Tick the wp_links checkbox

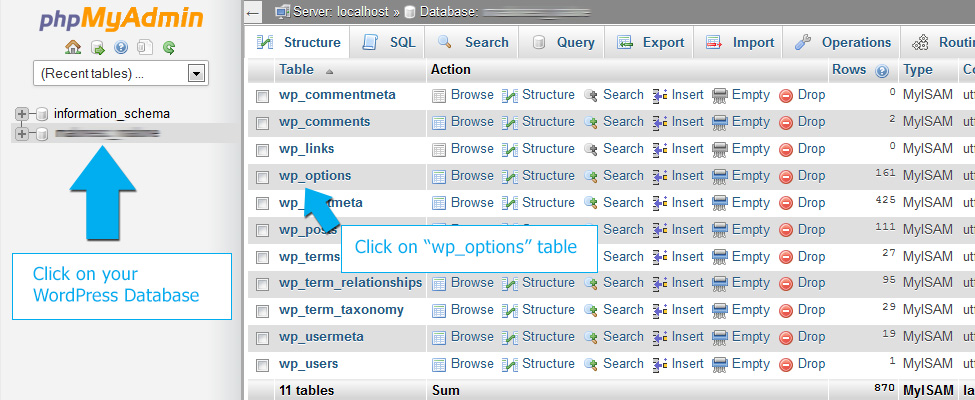point(262,150)
